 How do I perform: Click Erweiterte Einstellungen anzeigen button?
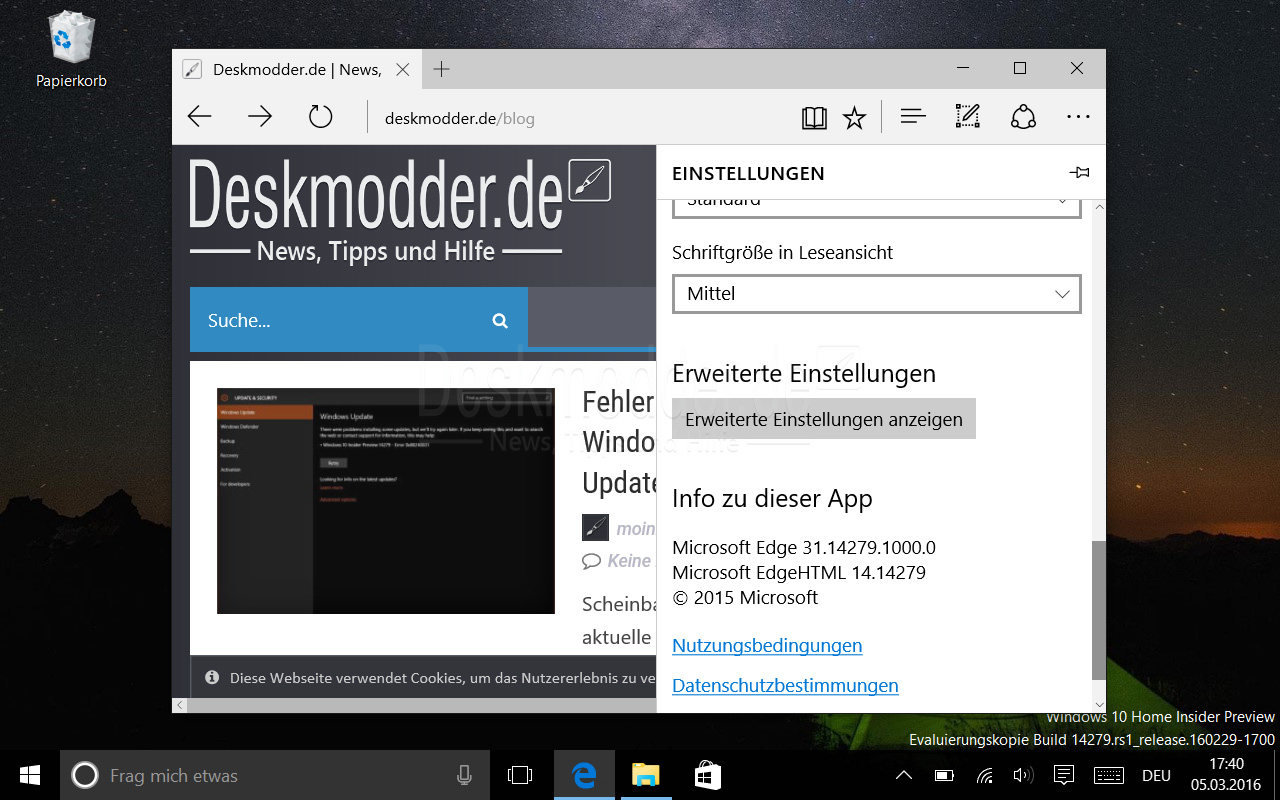click(824, 419)
